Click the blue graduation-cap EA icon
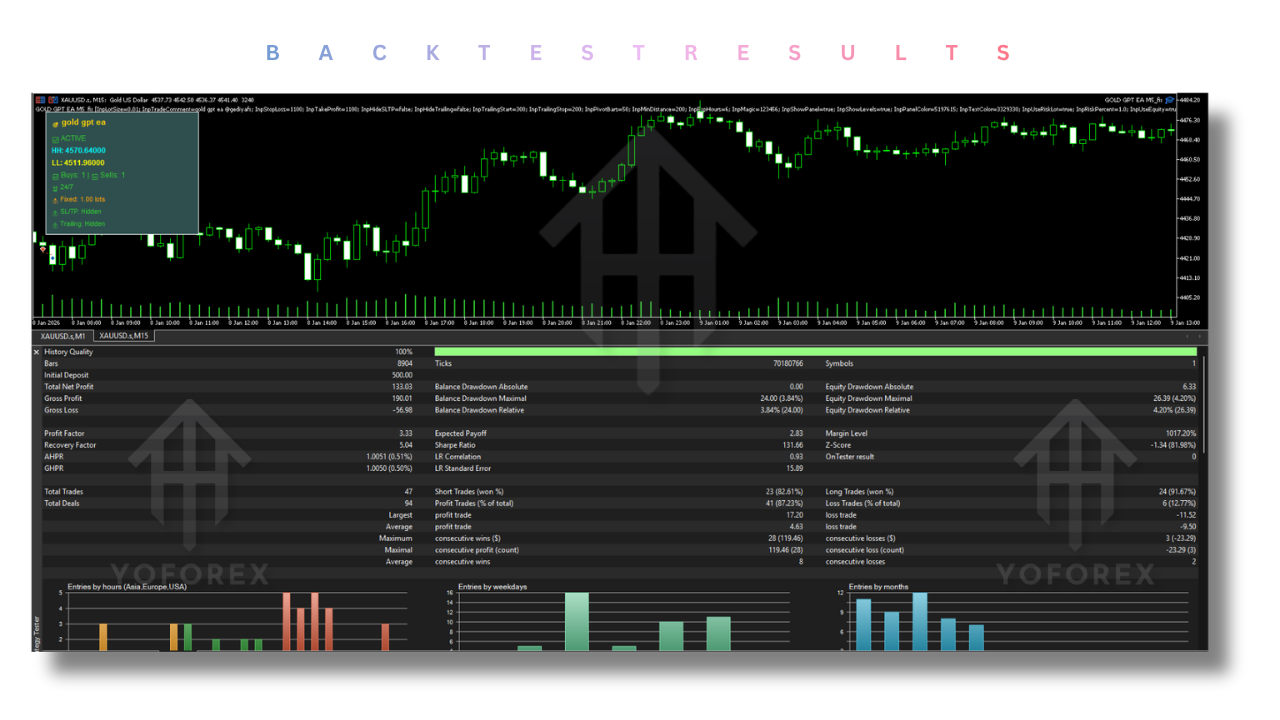The width and height of the screenshot is (1280, 720). (1169, 100)
